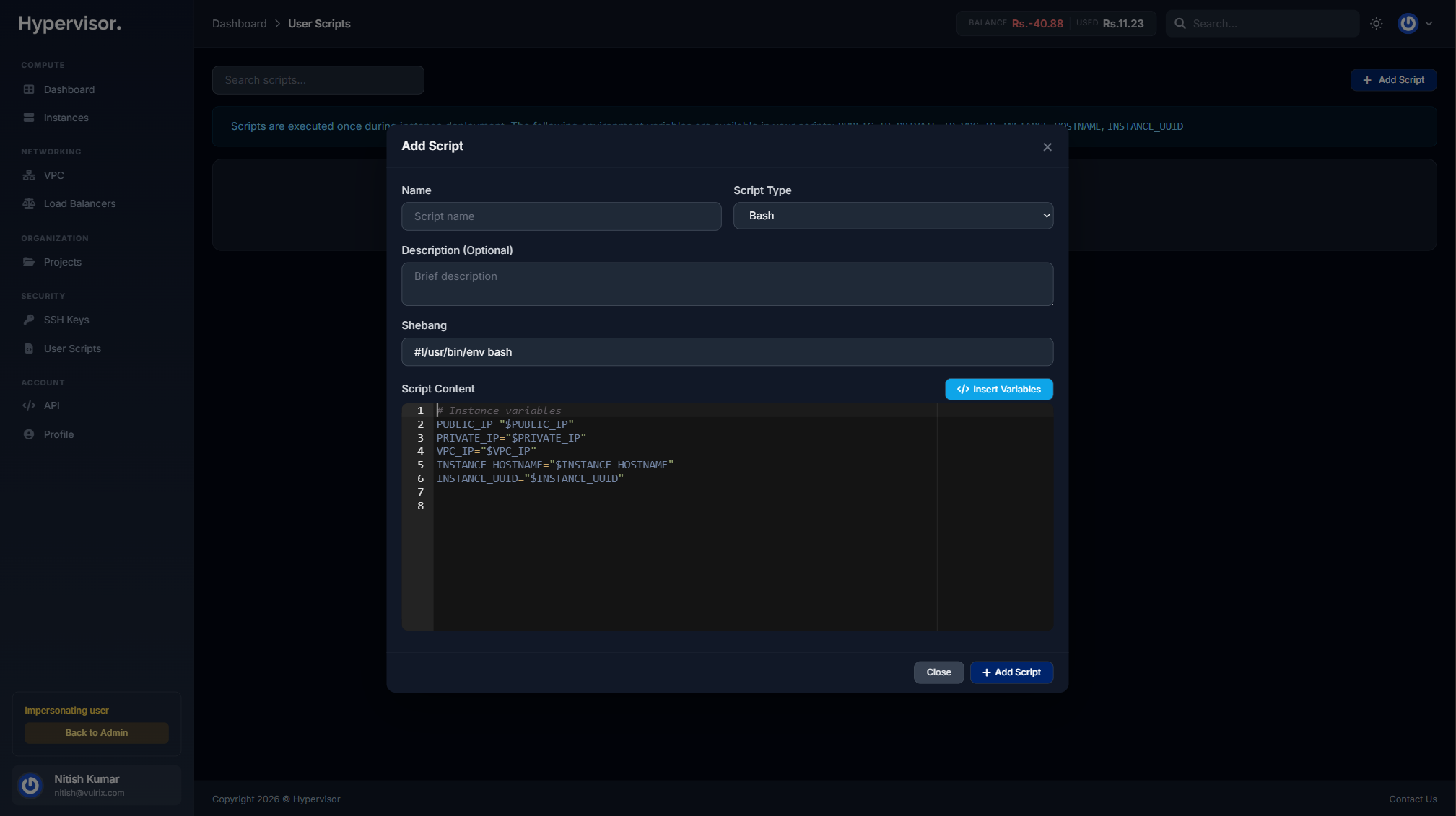Click Dashboard in the breadcrumb trail
This screenshot has width=1456, height=816.
(239, 23)
